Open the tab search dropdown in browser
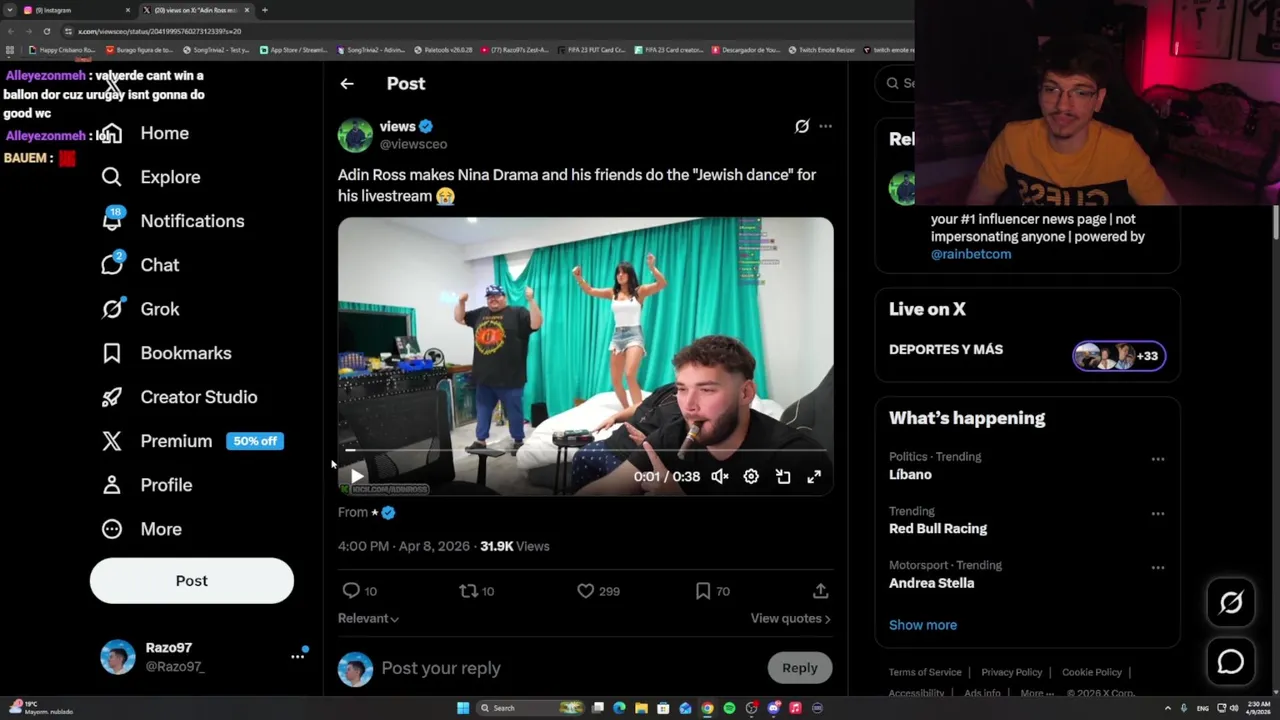Screen dimensions: 1280x720 click(x=10, y=10)
